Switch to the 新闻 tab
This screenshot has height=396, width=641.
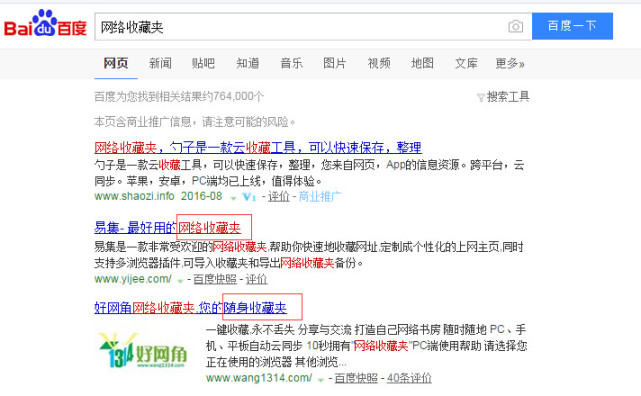pos(160,63)
